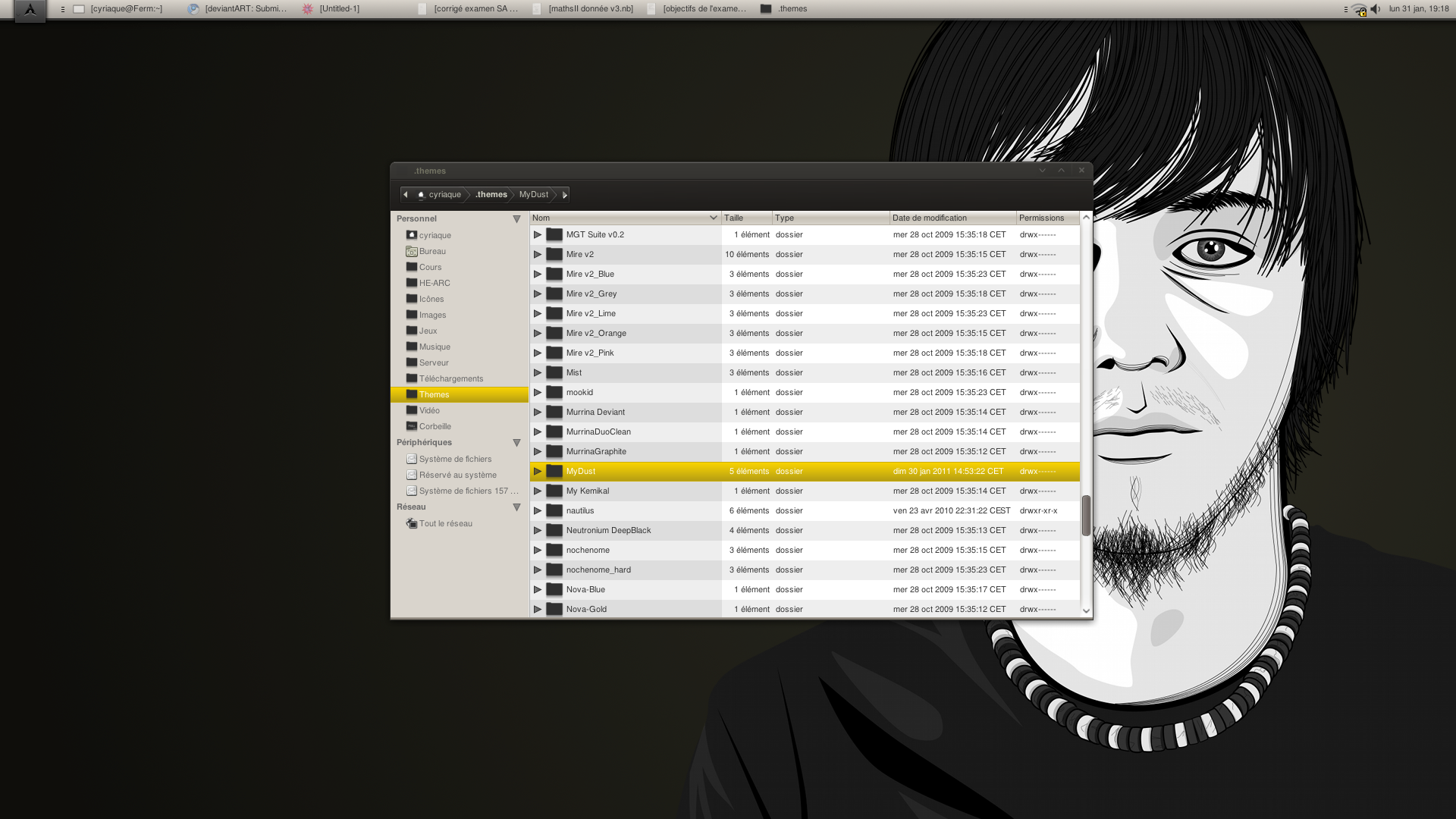Image resolution: width=1456 pixels, height=819 pixels.
Task: Open Musique bookmark in the sidebar
Action: [460, 347]
